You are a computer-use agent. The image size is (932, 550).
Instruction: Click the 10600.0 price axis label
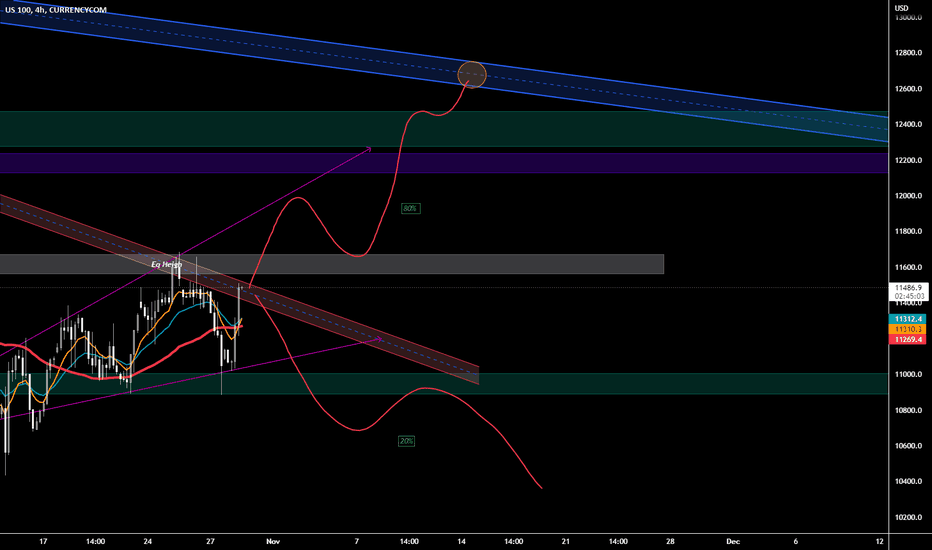coord(908,446)
